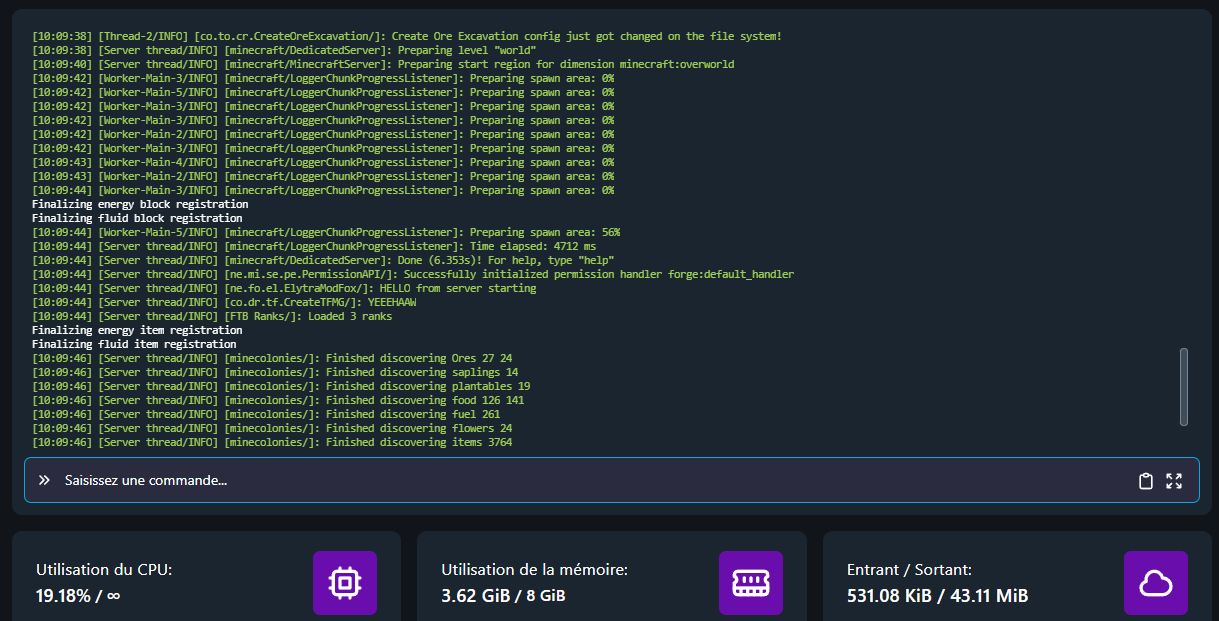Click "HELLO from server starting" log line
Viewport: 1219px width, 621px height.
click(284, 288)
